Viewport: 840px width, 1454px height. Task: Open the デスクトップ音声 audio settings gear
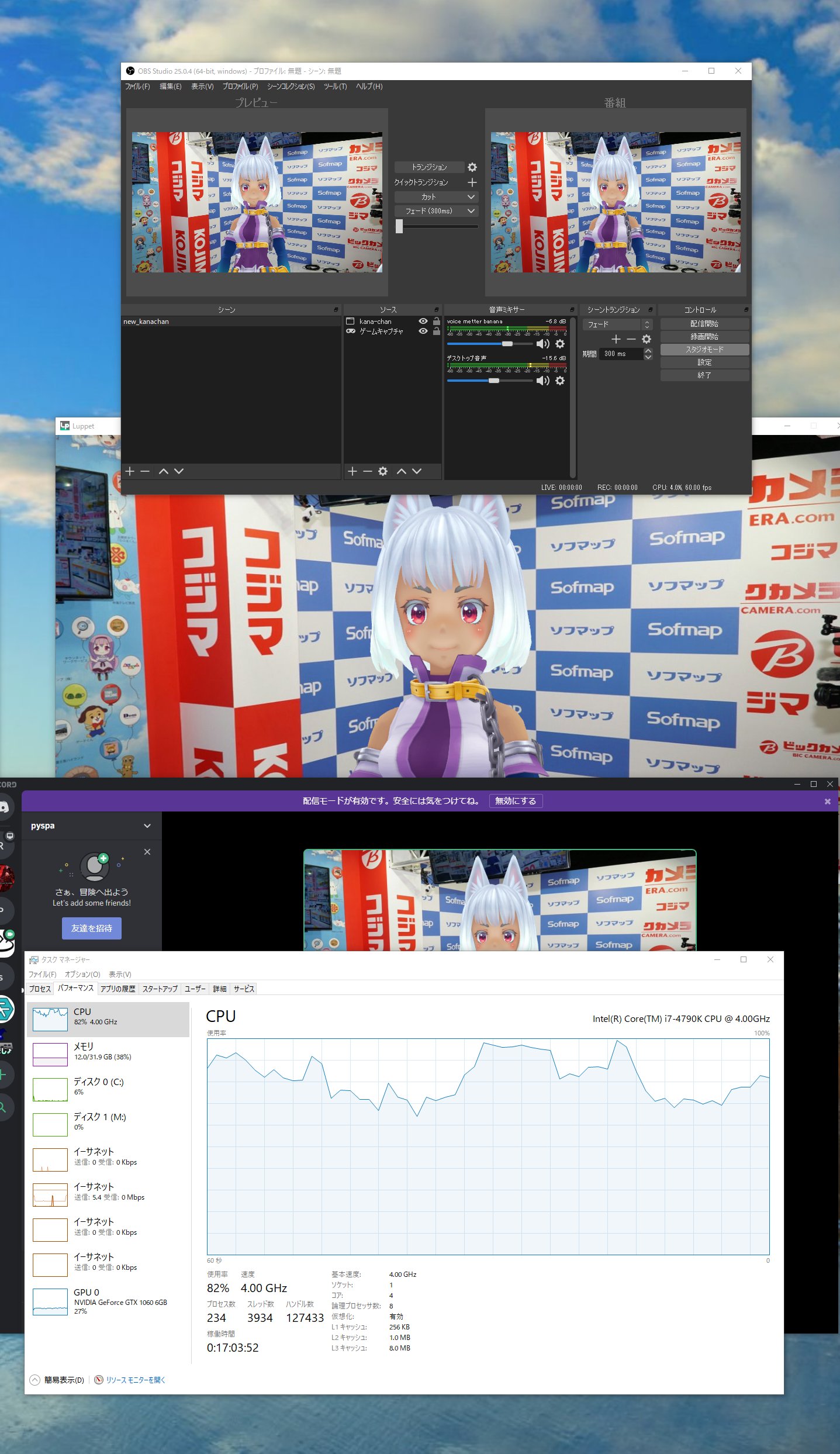tap(560, 381)
